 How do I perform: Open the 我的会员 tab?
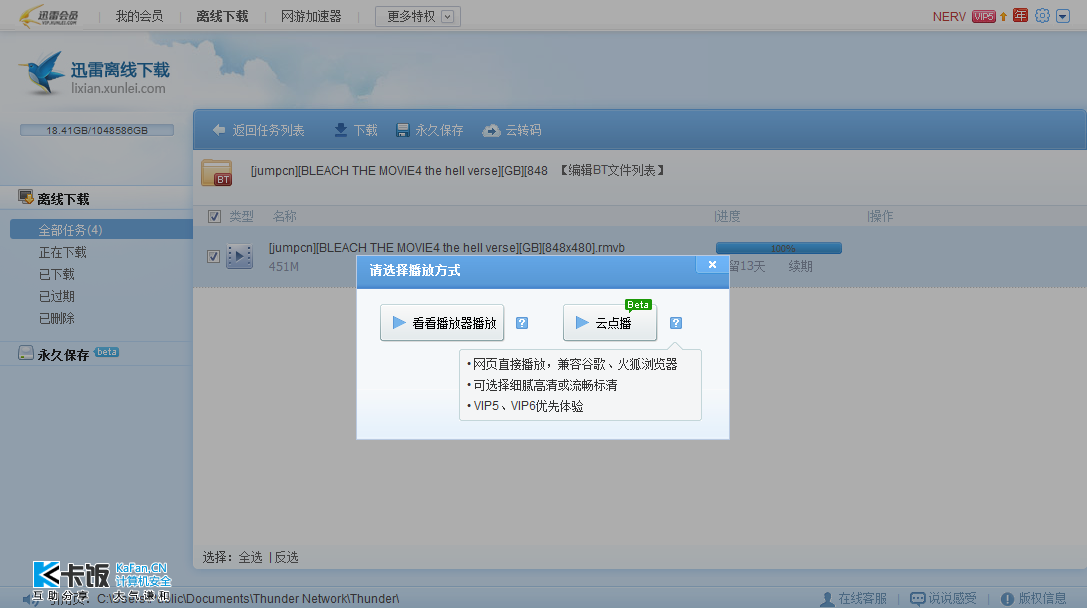click(x=139, y=16)
